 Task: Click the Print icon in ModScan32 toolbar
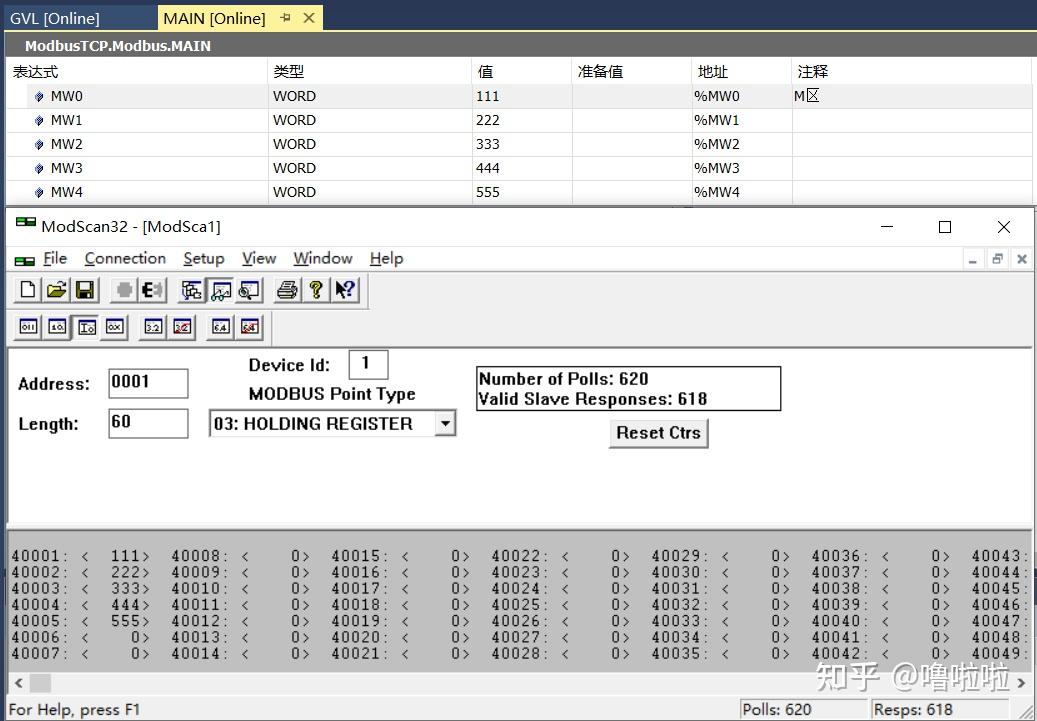tap(285, 290)
